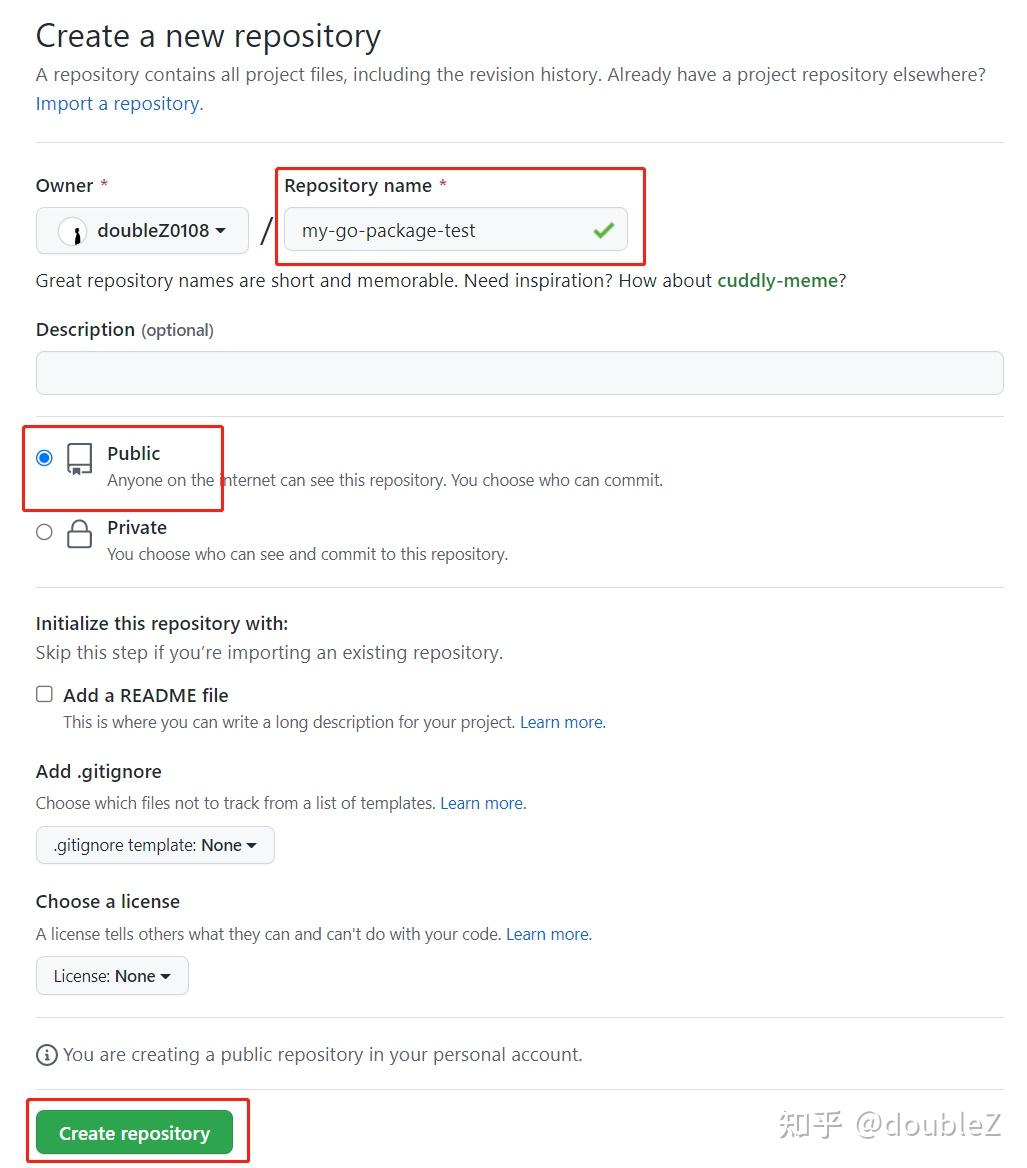This screenshot has height=1168, width=1027.
Task: Select the Public radio button
Action: (44, 458)
